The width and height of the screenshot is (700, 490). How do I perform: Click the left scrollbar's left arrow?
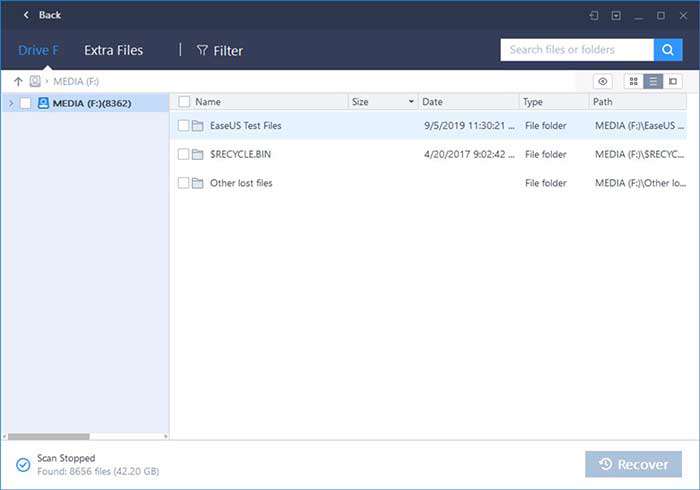pos(4,436)
